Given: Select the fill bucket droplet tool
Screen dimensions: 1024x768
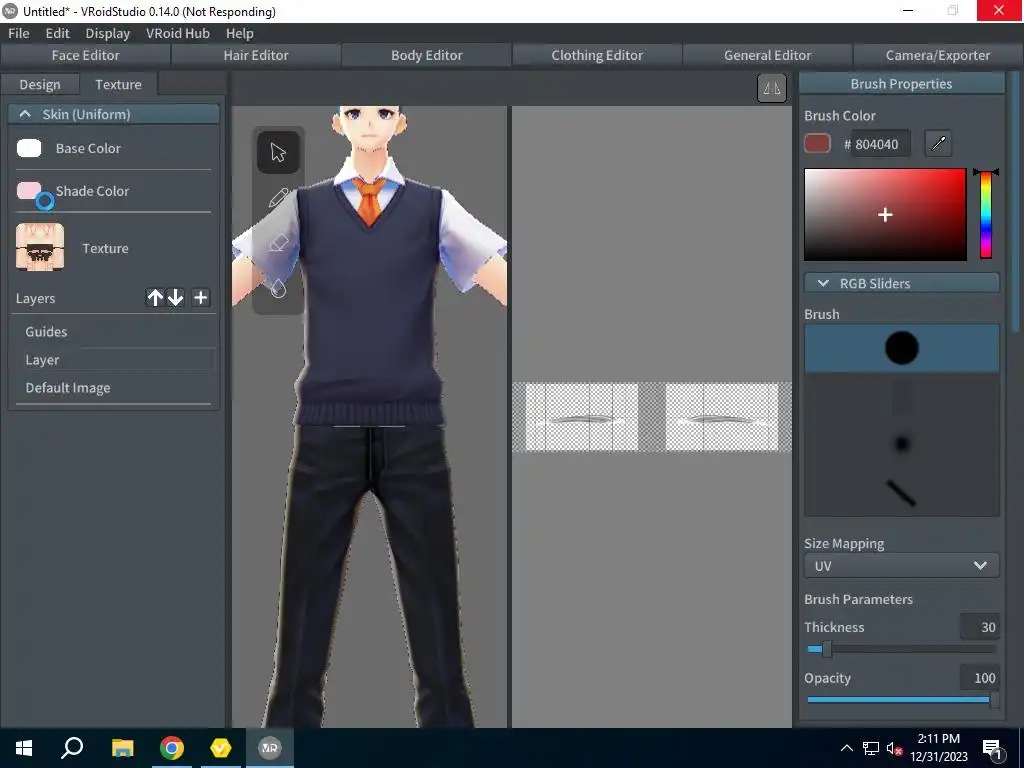Looking at the screenshot, I should coord(278,288).
